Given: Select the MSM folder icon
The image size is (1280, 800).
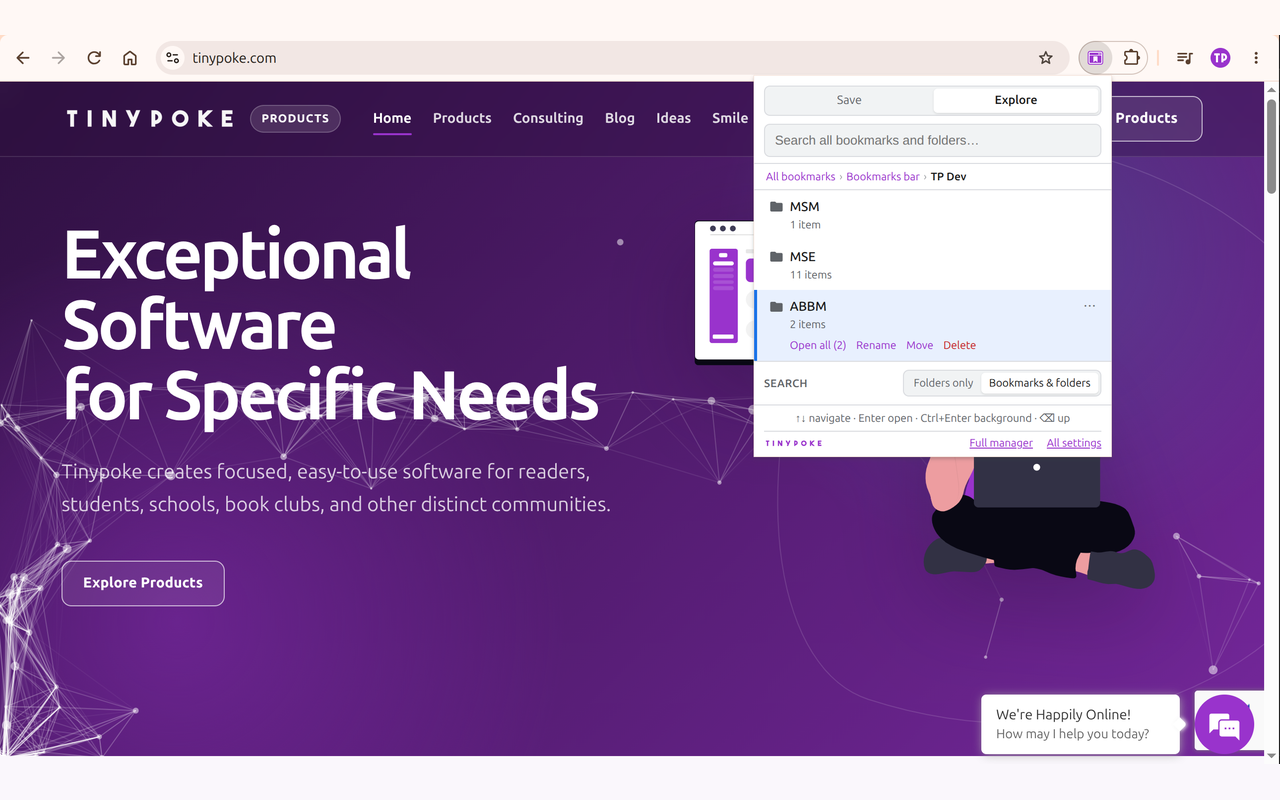Looking at the screenshot, I should click(x=776, y=207).
